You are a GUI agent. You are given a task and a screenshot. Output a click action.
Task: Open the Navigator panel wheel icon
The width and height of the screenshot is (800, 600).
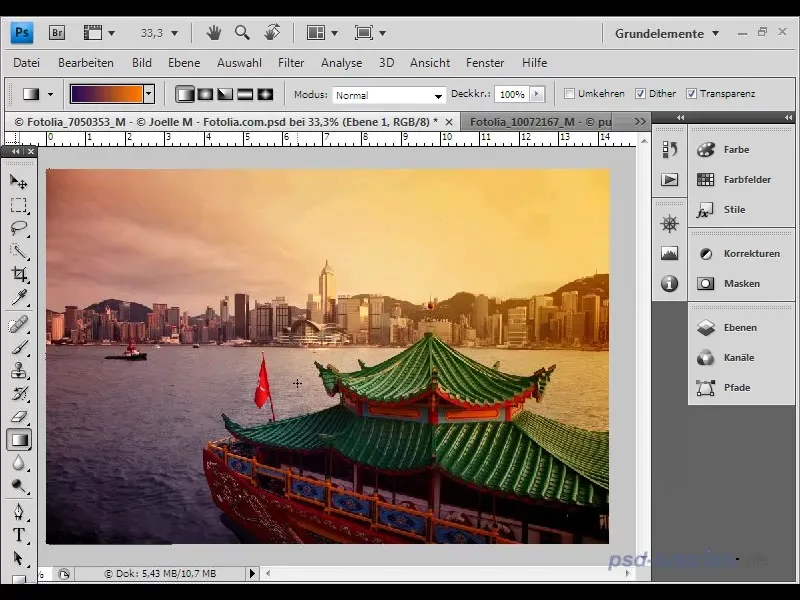pos(669,223)
